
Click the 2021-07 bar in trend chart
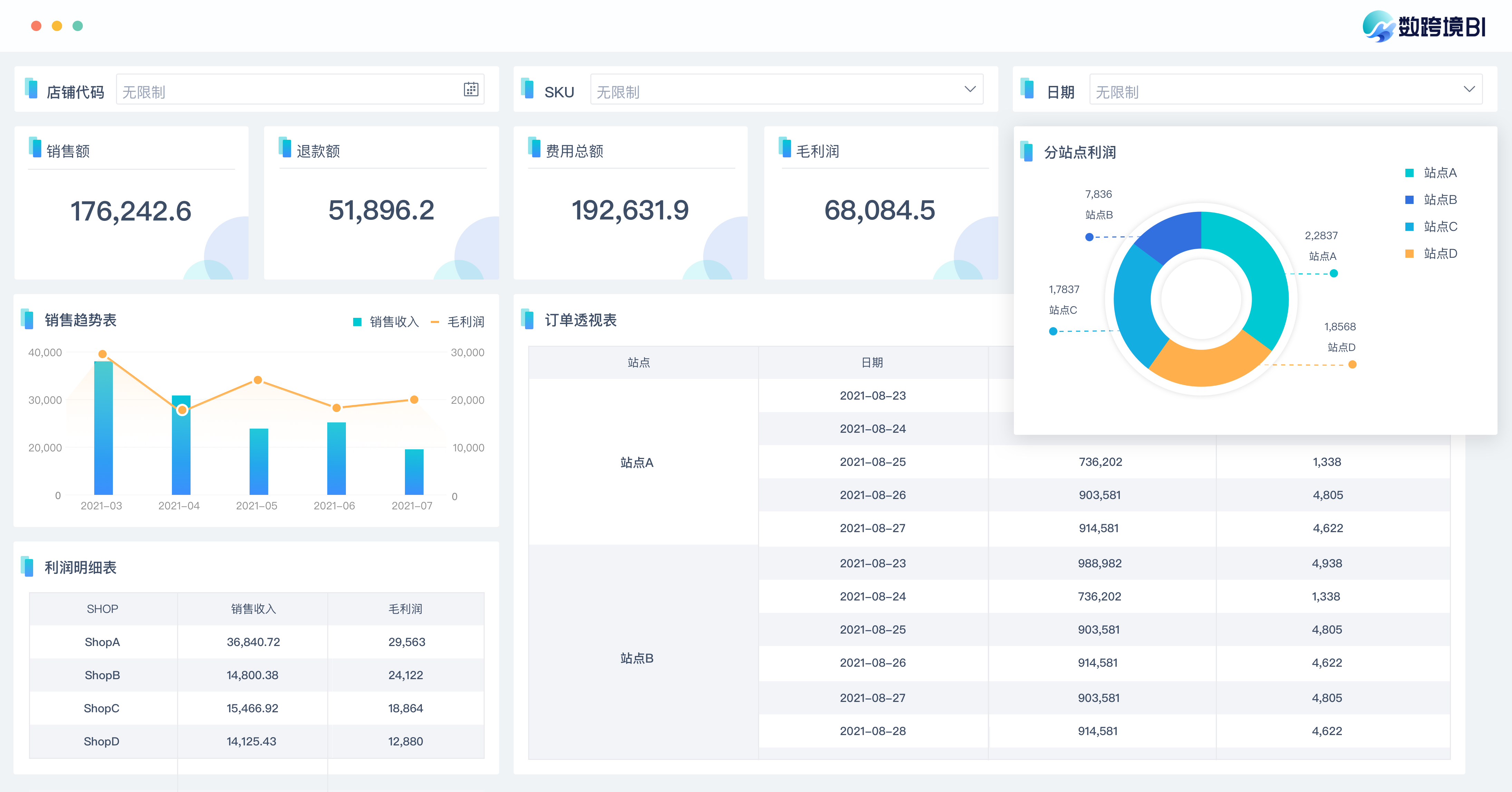pos(414,472)
